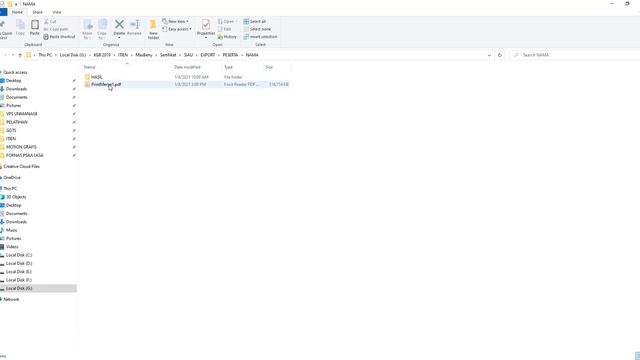Viewport: 640px width, 360px height.
Task: Open Network in the navigation pane
Action: coord(11,300)
